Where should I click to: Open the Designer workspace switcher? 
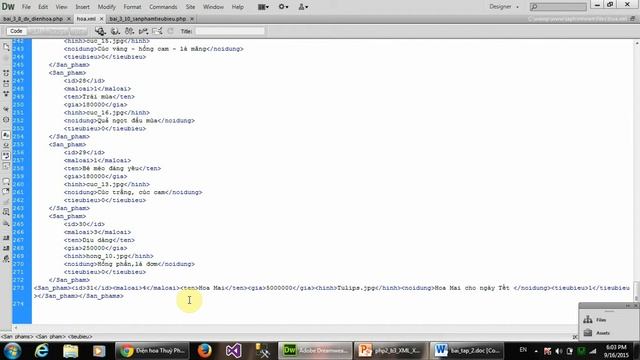(504, 7)
